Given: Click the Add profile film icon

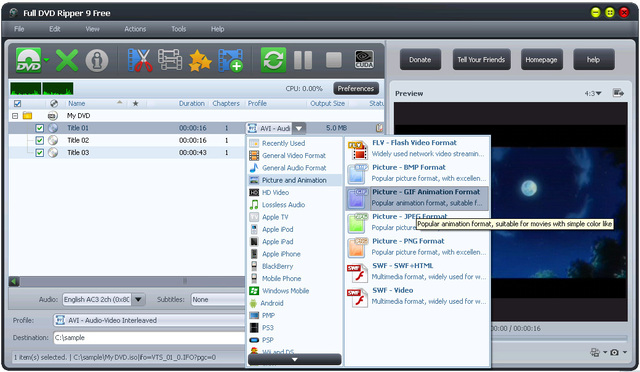Looking at the screenshot, I should coord(231,60).
